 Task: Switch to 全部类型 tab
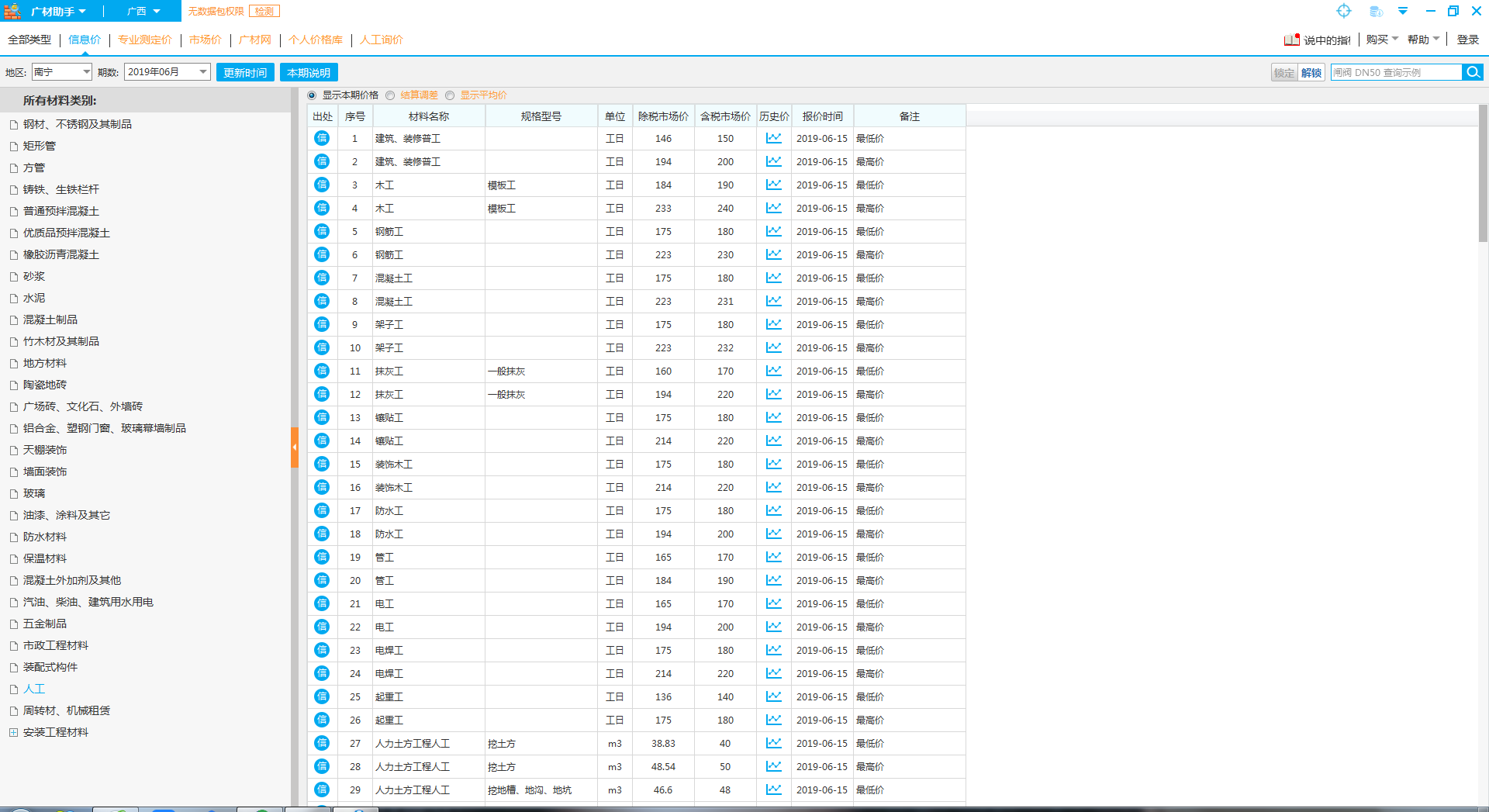coord(29,40)
